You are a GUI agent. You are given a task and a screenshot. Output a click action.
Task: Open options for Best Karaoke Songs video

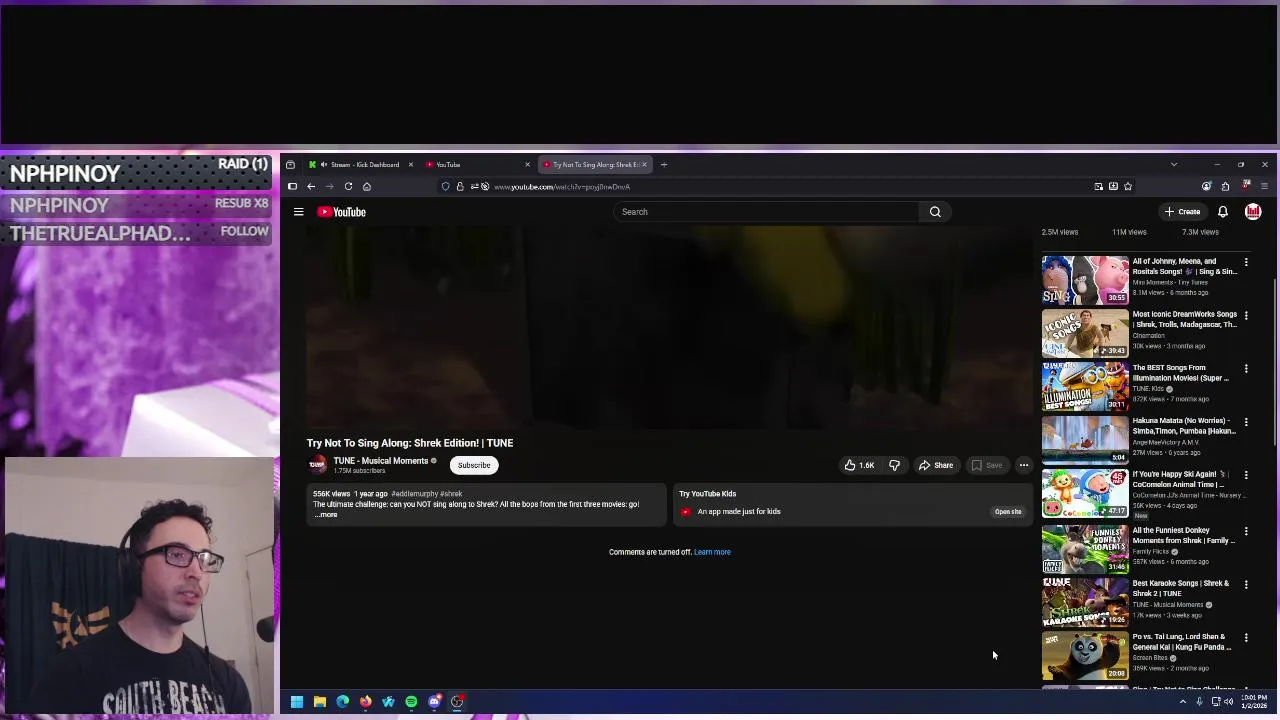(x=1246, y=584)
